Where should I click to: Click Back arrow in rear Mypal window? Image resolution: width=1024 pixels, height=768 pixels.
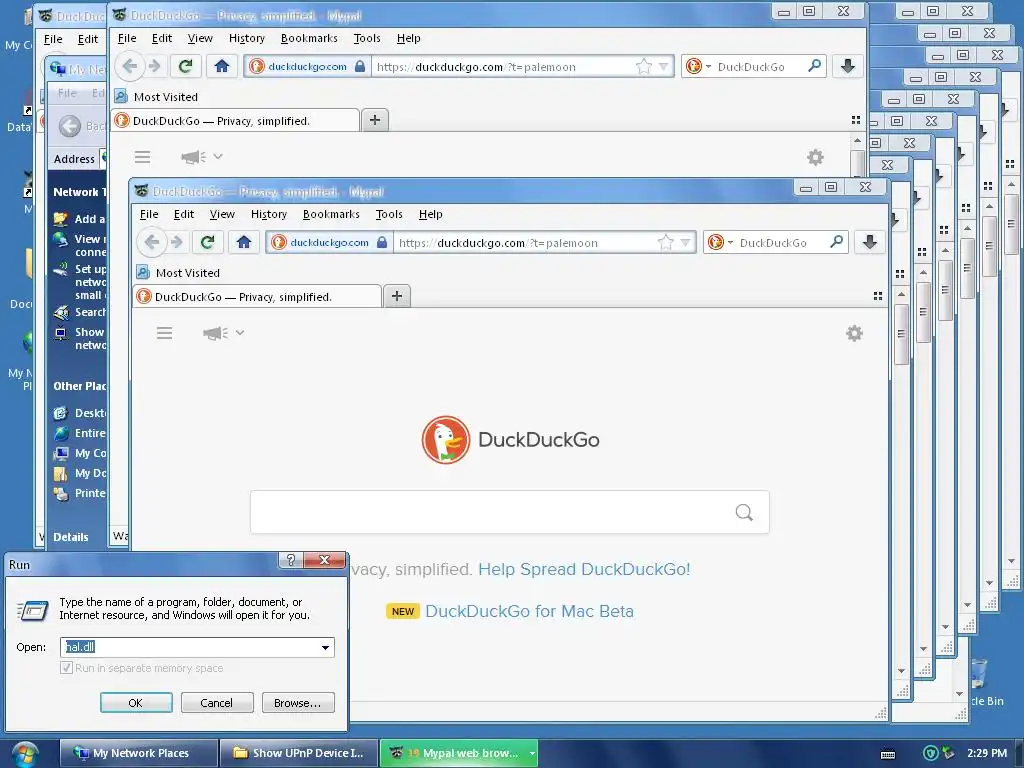[129, 66]
